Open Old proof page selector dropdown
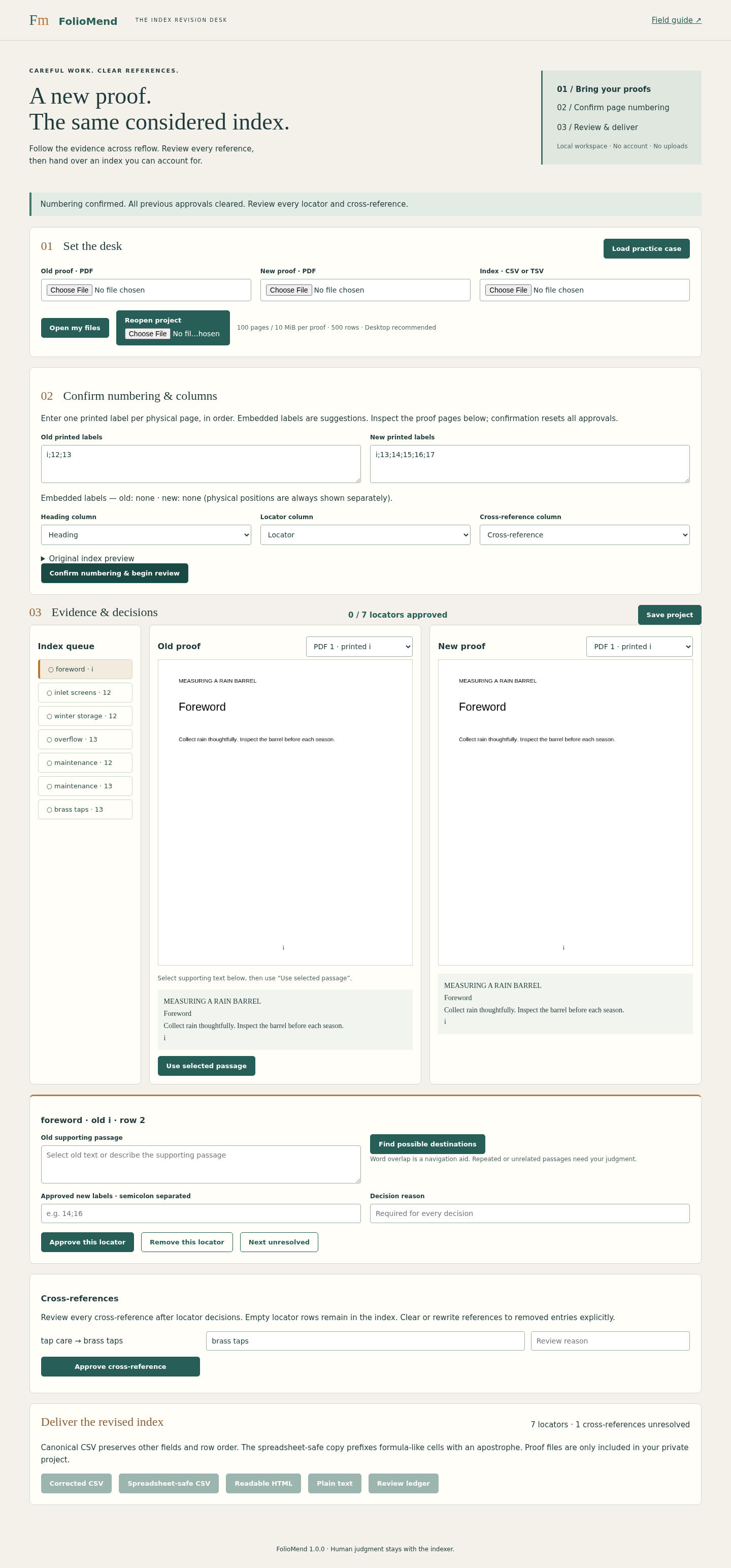This screenshot has width=731, height=1568. coord(359,647)
